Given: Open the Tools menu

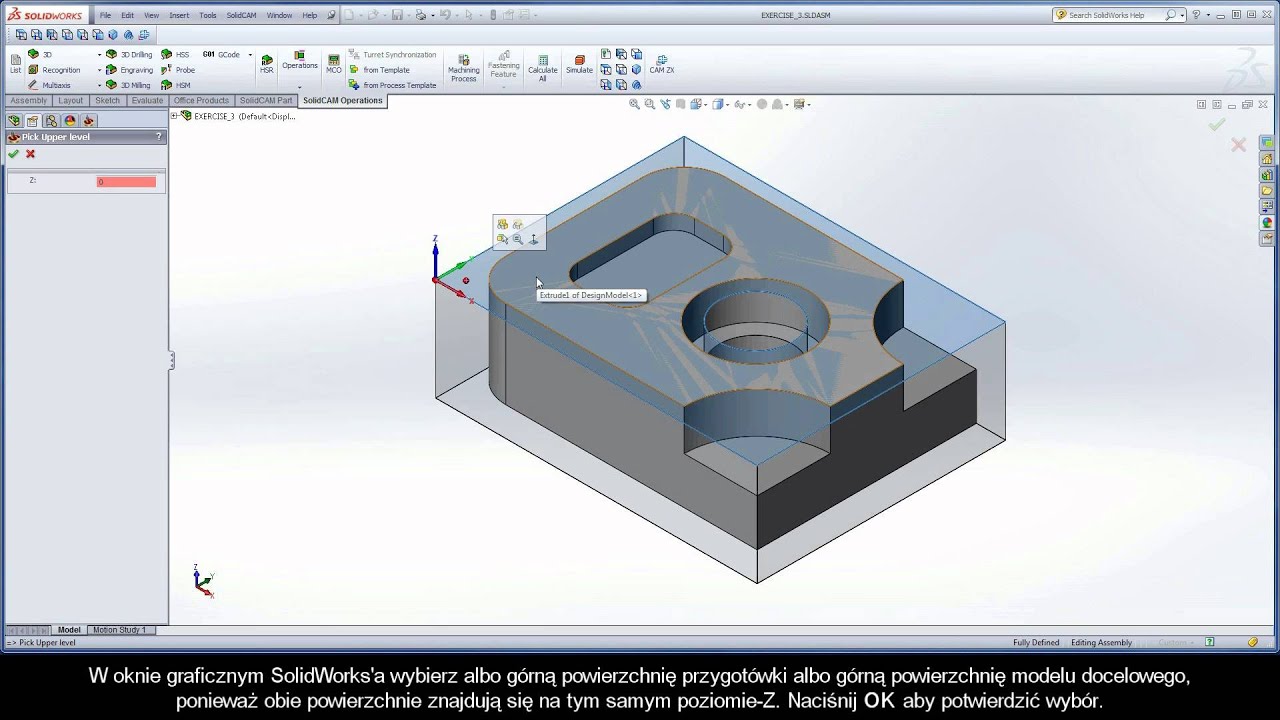Looking at the screenshot, I should (x=208, y=15).
